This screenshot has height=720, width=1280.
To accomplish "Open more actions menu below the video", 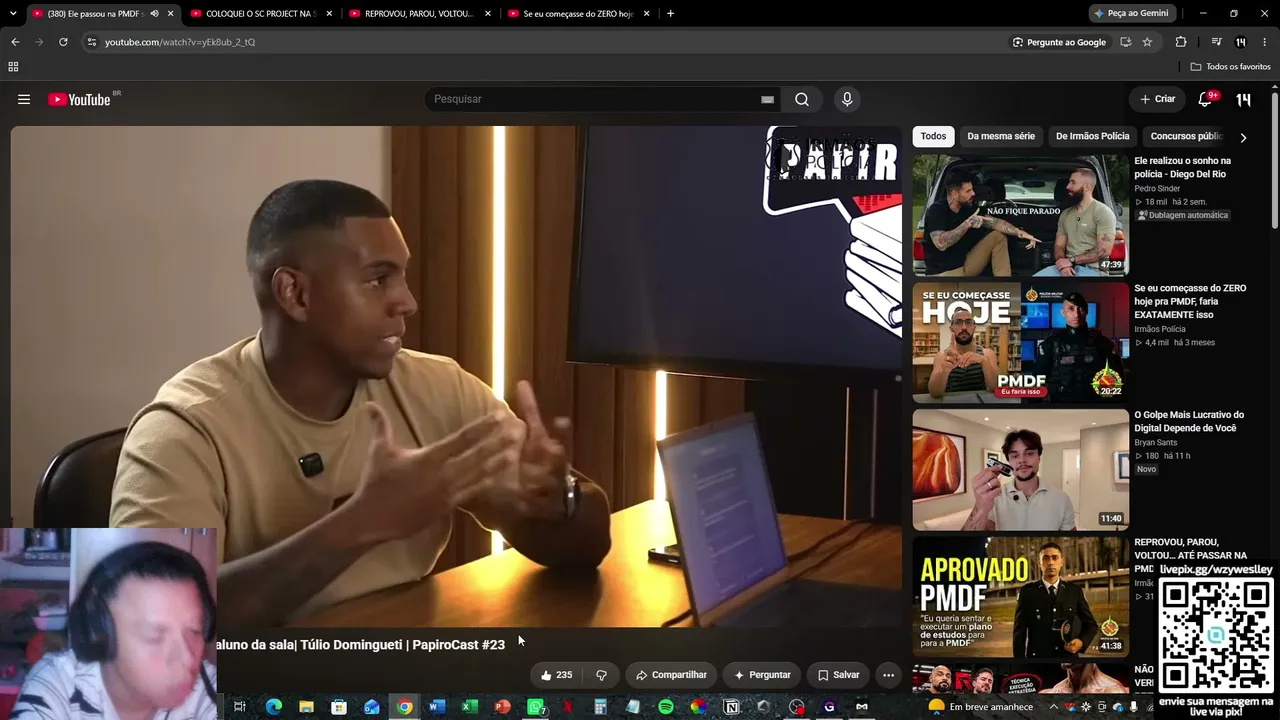I will pyautogui.click(x=888, y=675).
